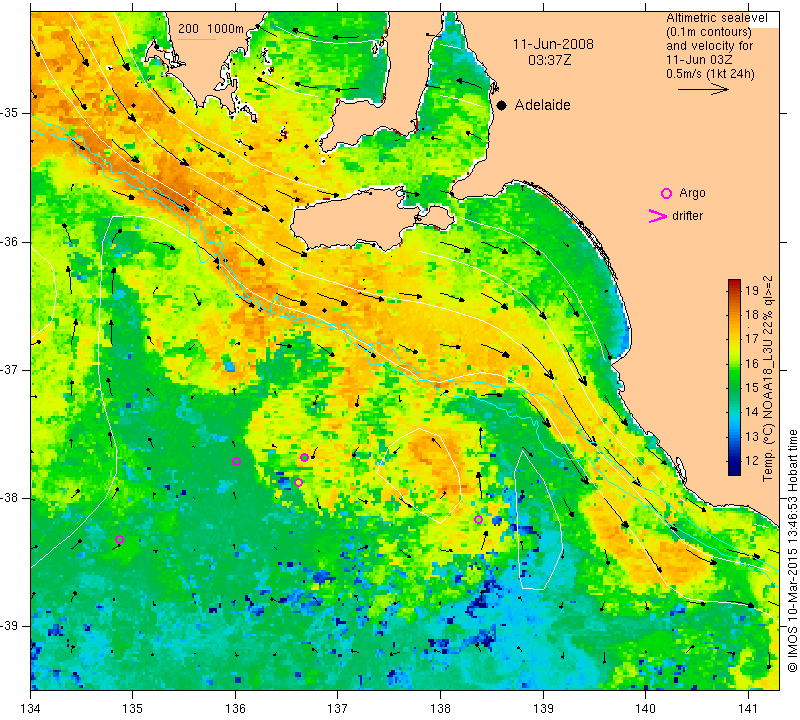Click the cyan line under '200 1000m'
The height and width of the screenshot is (720, 800).
coord(197,39)
